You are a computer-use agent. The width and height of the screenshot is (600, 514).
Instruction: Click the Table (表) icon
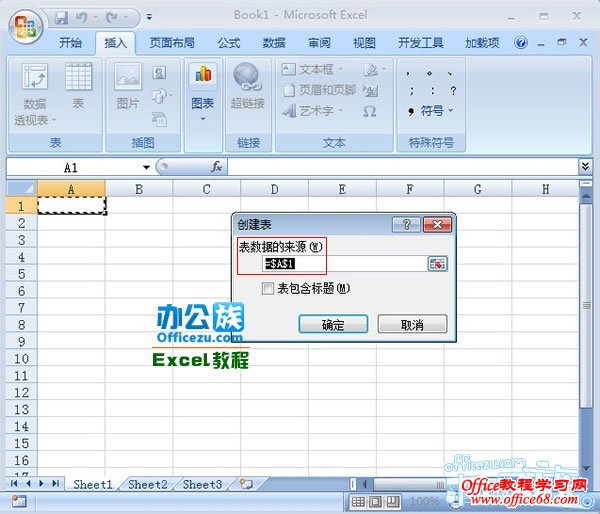(x=78, y=86)
